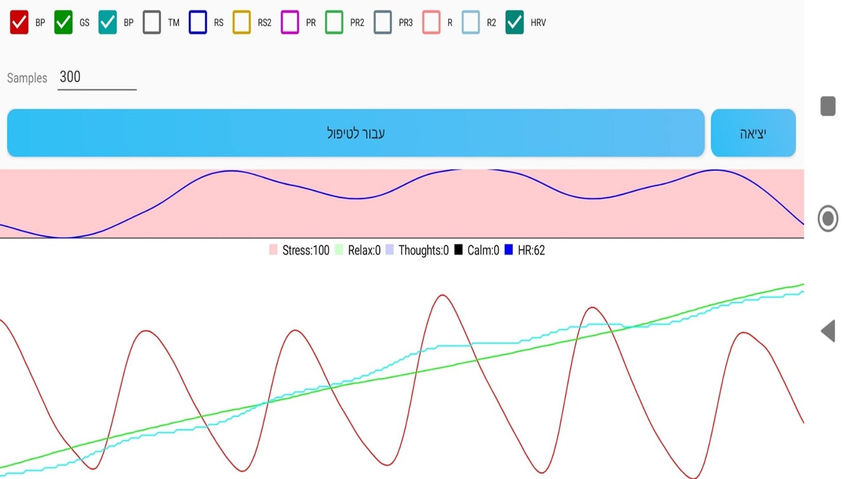Tap the Android home circle icon

828,218
